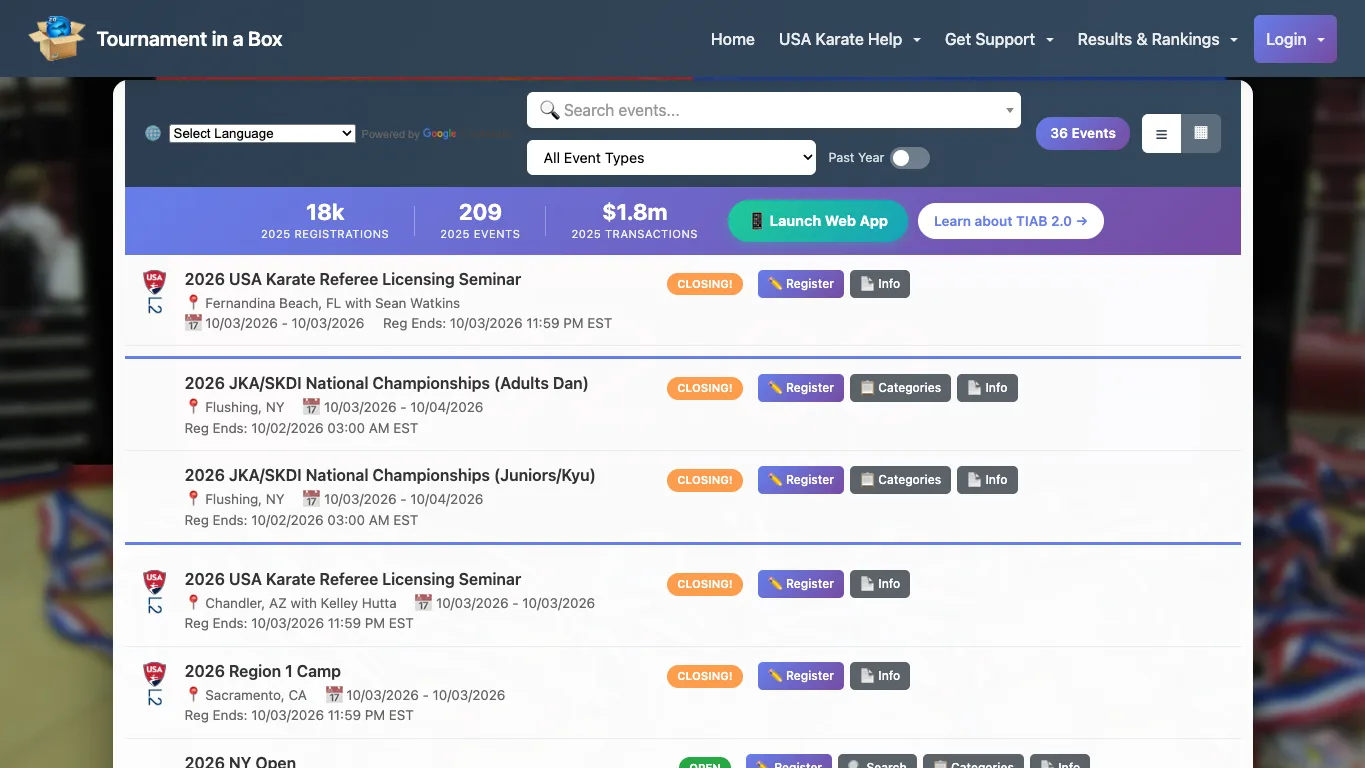The image size is (1365, 768).
Task: View Info for the Chandler, AZ seminar
Action: 880,584
